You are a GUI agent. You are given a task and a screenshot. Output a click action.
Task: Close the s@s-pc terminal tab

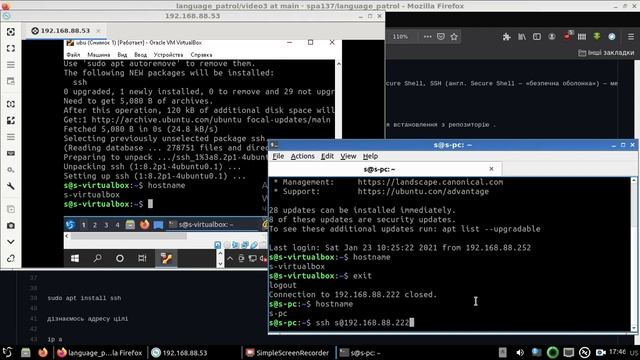[x=491, y=169]
